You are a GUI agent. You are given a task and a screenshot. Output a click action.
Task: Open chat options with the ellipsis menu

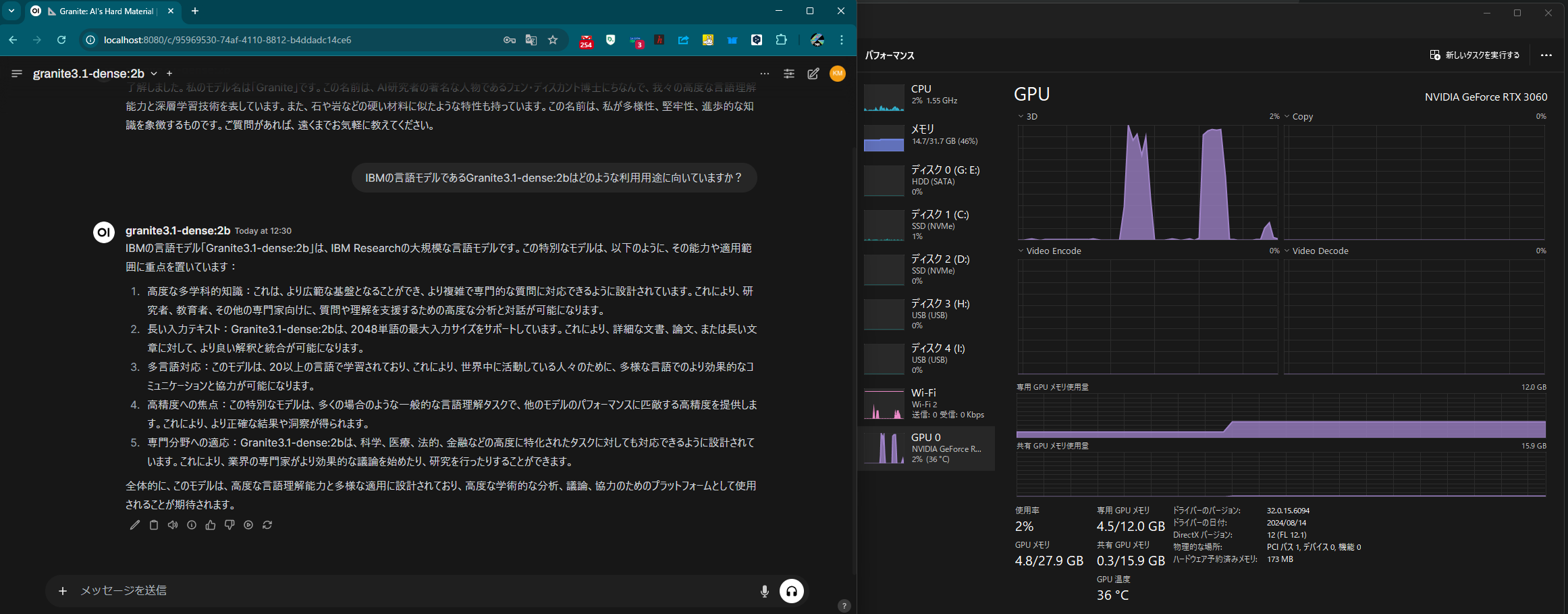(765, 74)
